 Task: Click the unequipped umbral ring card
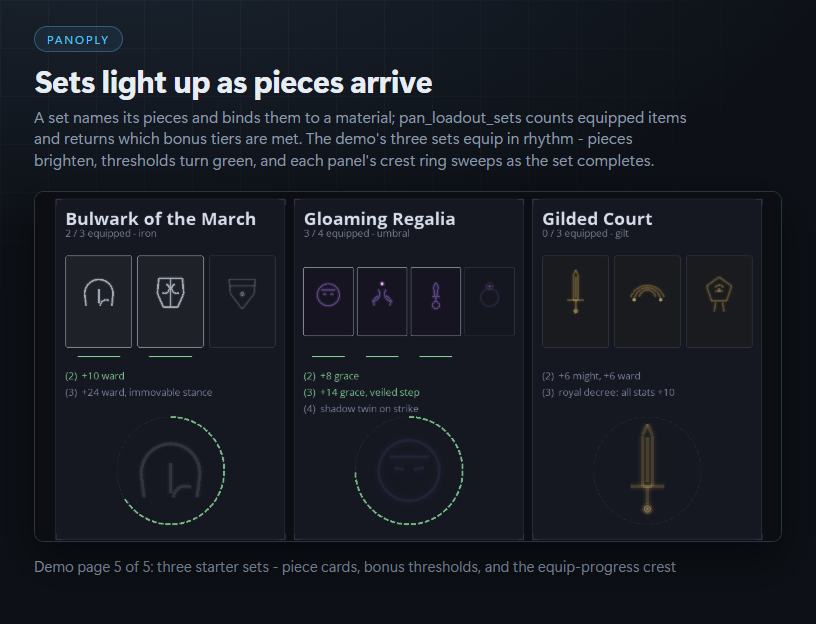tap(489, 301)
